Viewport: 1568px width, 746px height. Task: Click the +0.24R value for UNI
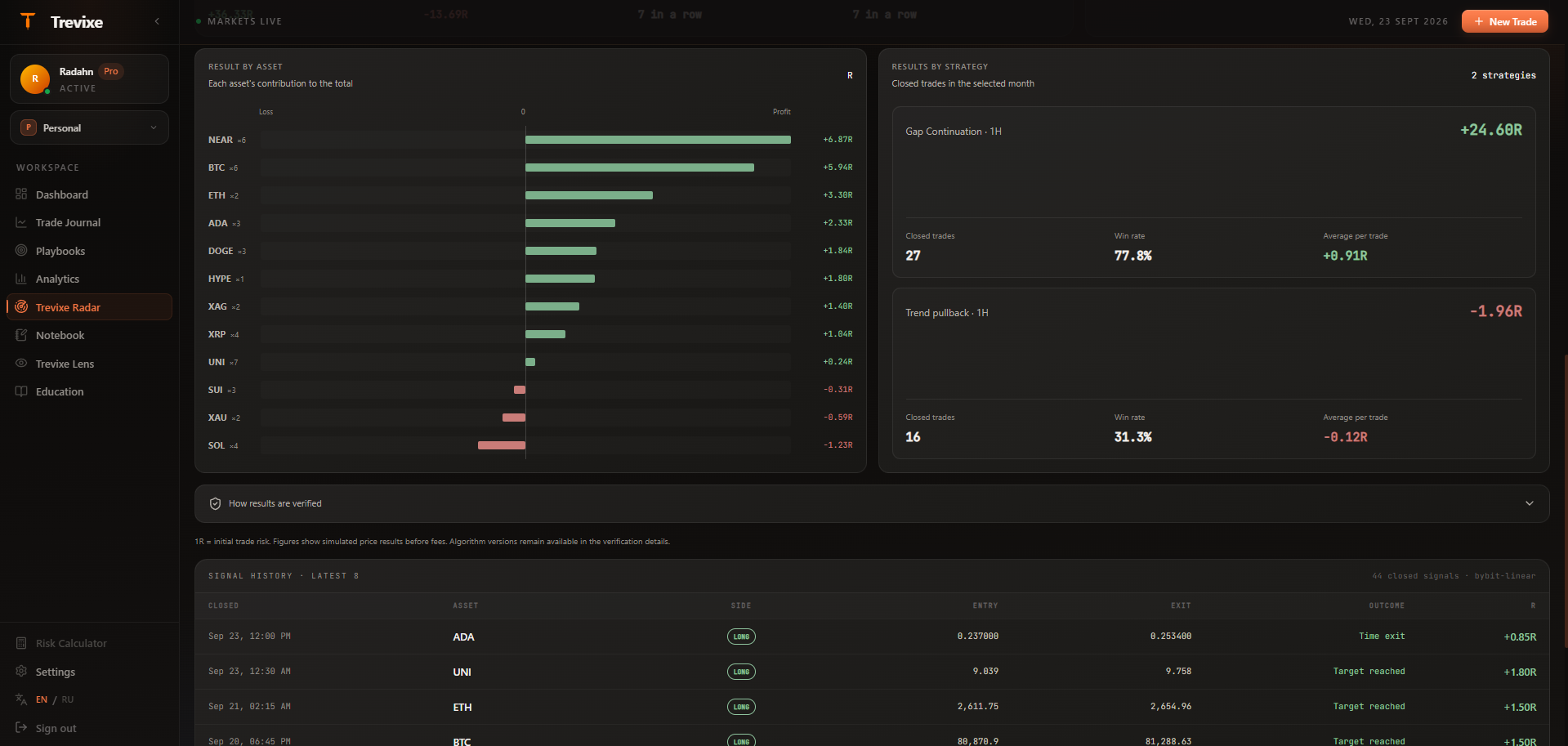point(838,362)
